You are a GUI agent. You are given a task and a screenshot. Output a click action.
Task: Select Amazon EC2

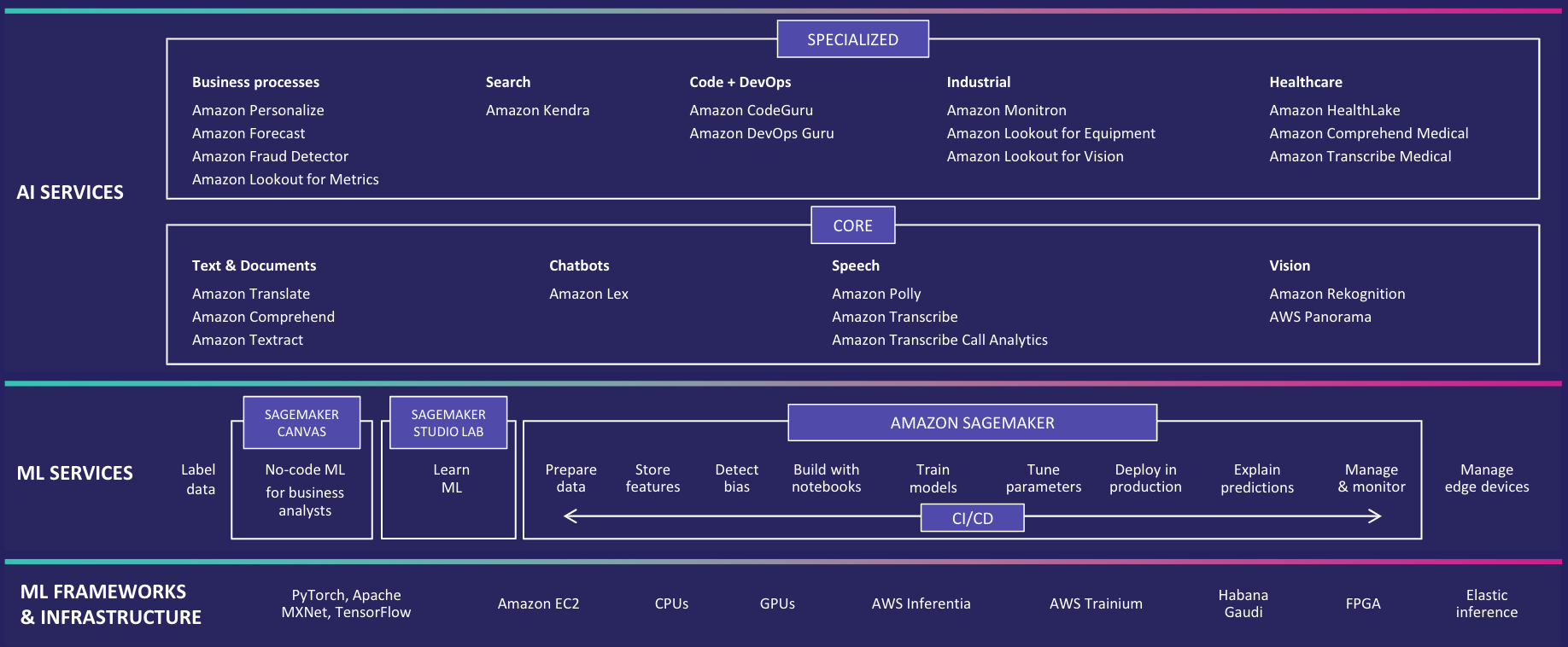click(x=538, y=603)
